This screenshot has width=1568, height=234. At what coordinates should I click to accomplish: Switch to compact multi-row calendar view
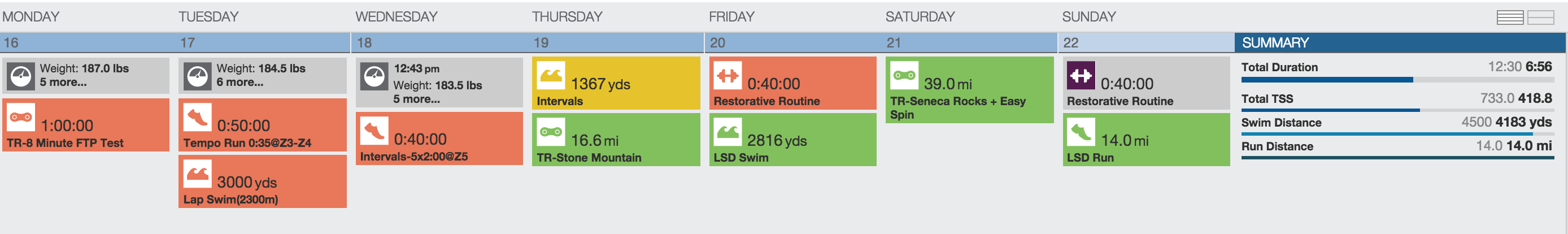click(x=1510, y=17)
